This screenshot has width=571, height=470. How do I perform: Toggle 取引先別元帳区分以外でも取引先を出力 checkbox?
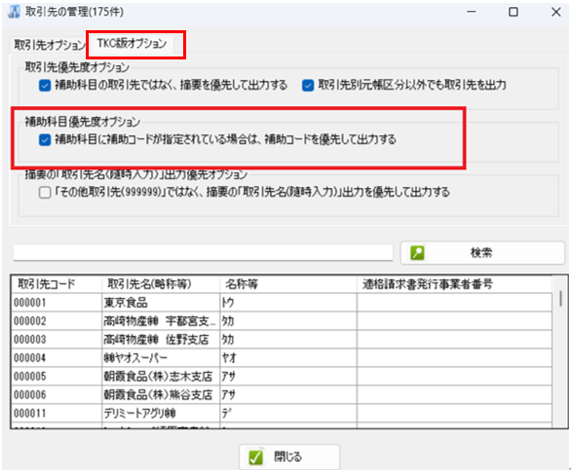308,86
